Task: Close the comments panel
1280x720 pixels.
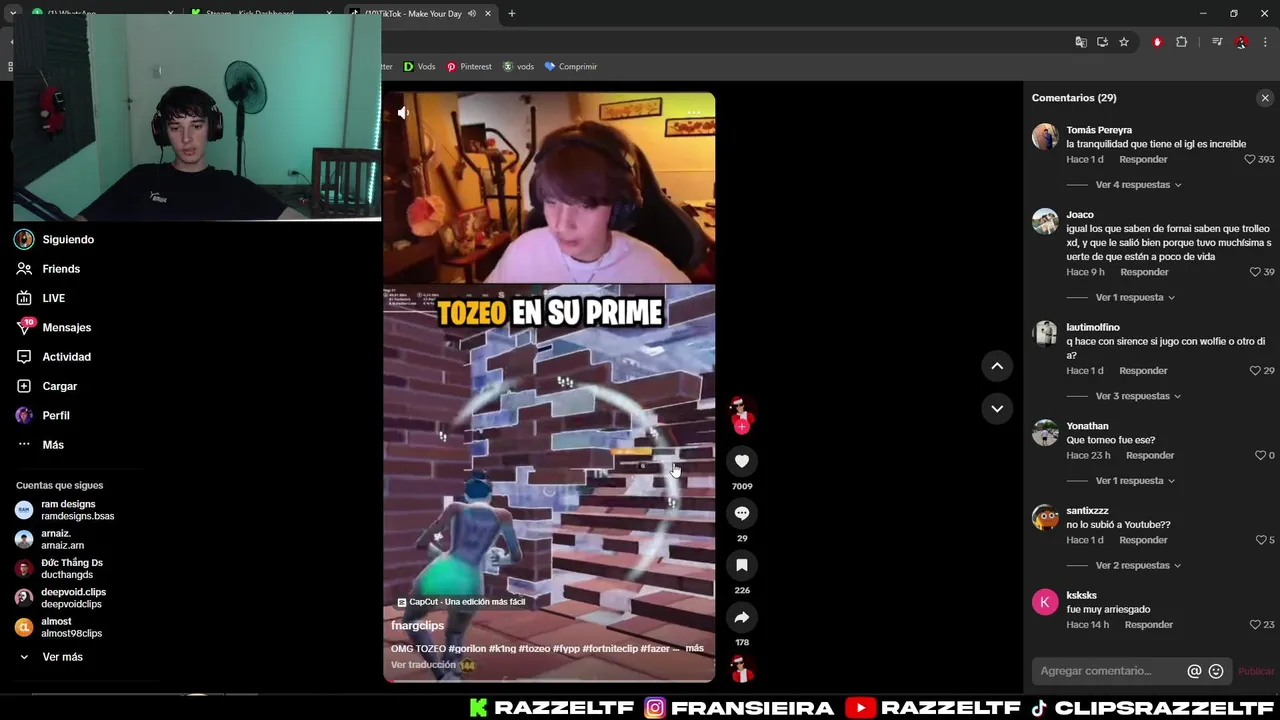Action: point(1265,98)
